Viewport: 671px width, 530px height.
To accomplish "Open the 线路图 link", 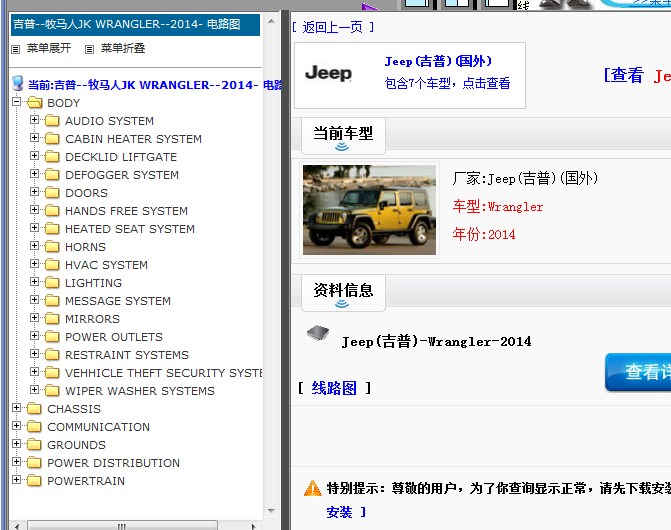I will (x=334, y=388).
